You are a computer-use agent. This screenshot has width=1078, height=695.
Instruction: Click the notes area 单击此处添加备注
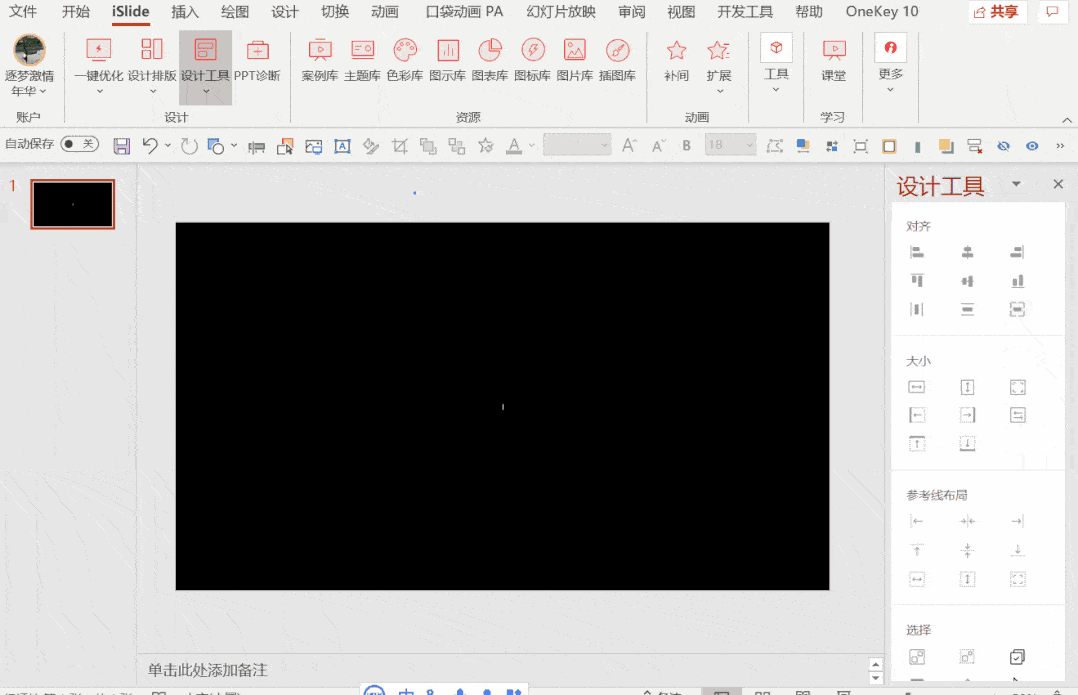pyautogui.click(x=208, y=670)
